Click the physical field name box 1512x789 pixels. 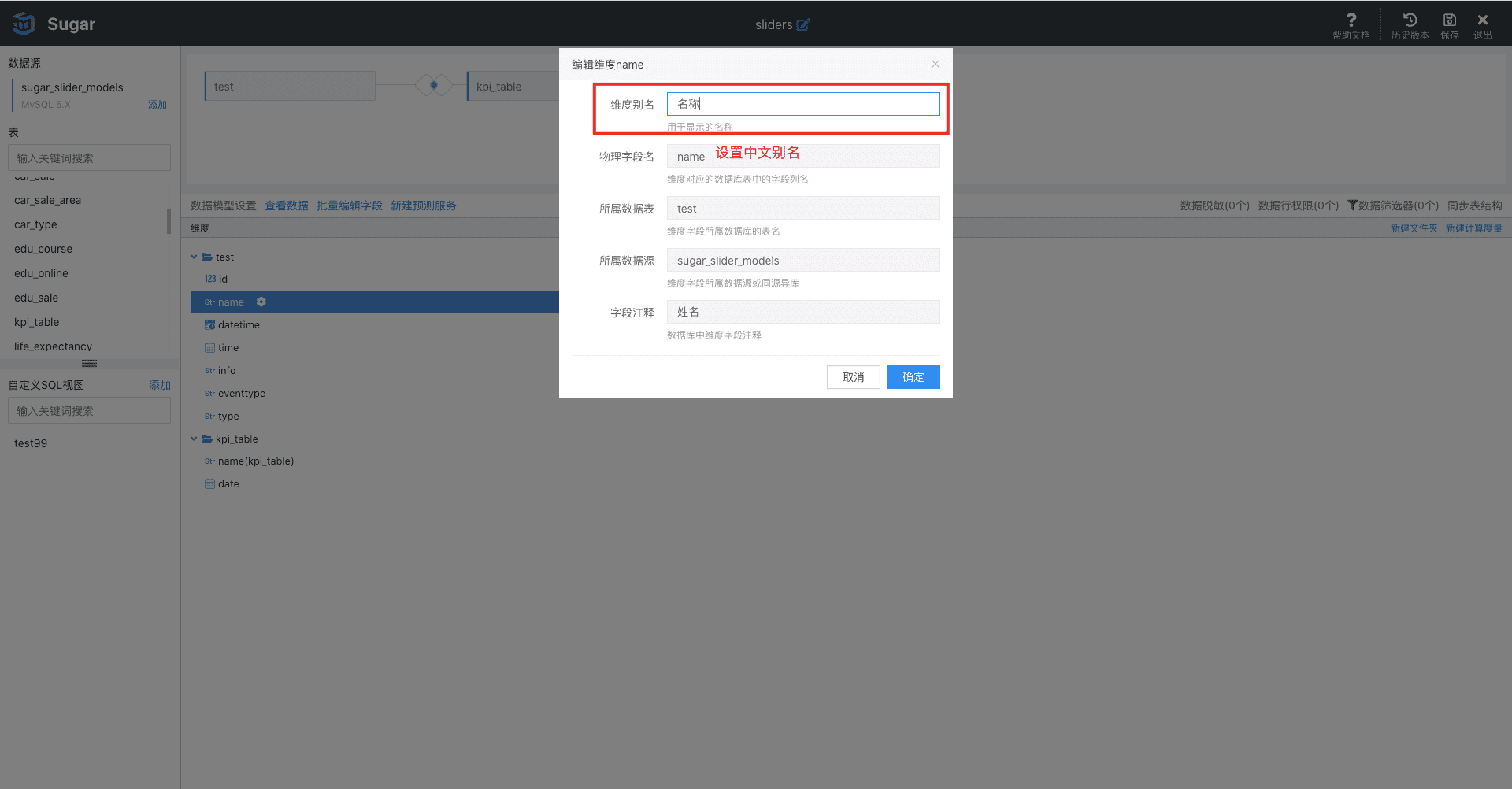(x=803, y=156)
